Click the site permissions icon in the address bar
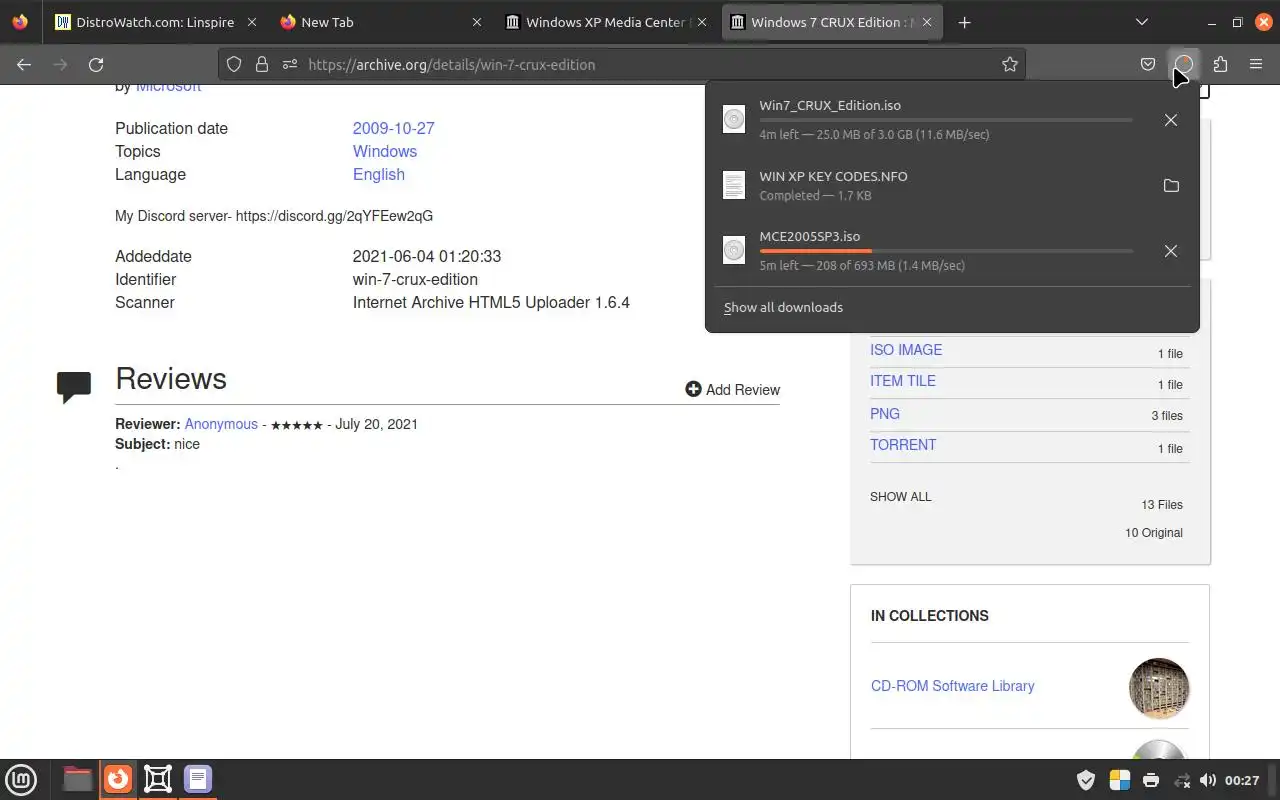 pyautogui.click(x=290, y=64)
